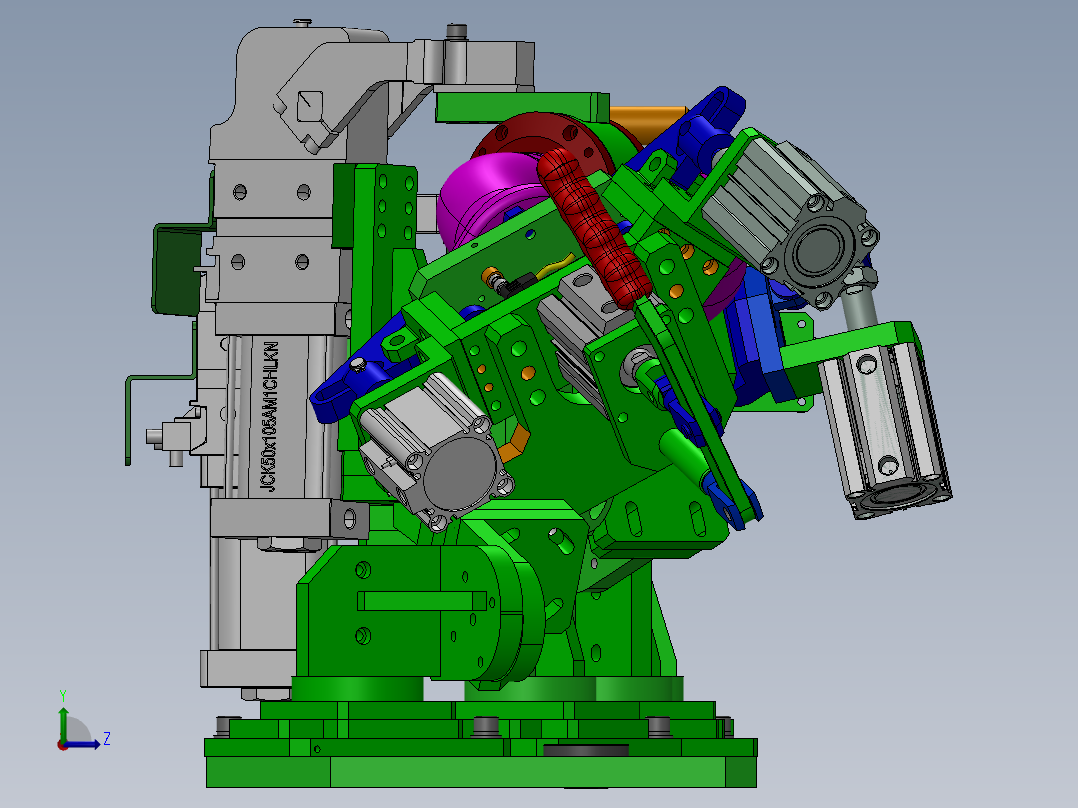Pick the red knurled handle grip
Viewport: 1078px width, 808px height.
click(x=595, y=227)
